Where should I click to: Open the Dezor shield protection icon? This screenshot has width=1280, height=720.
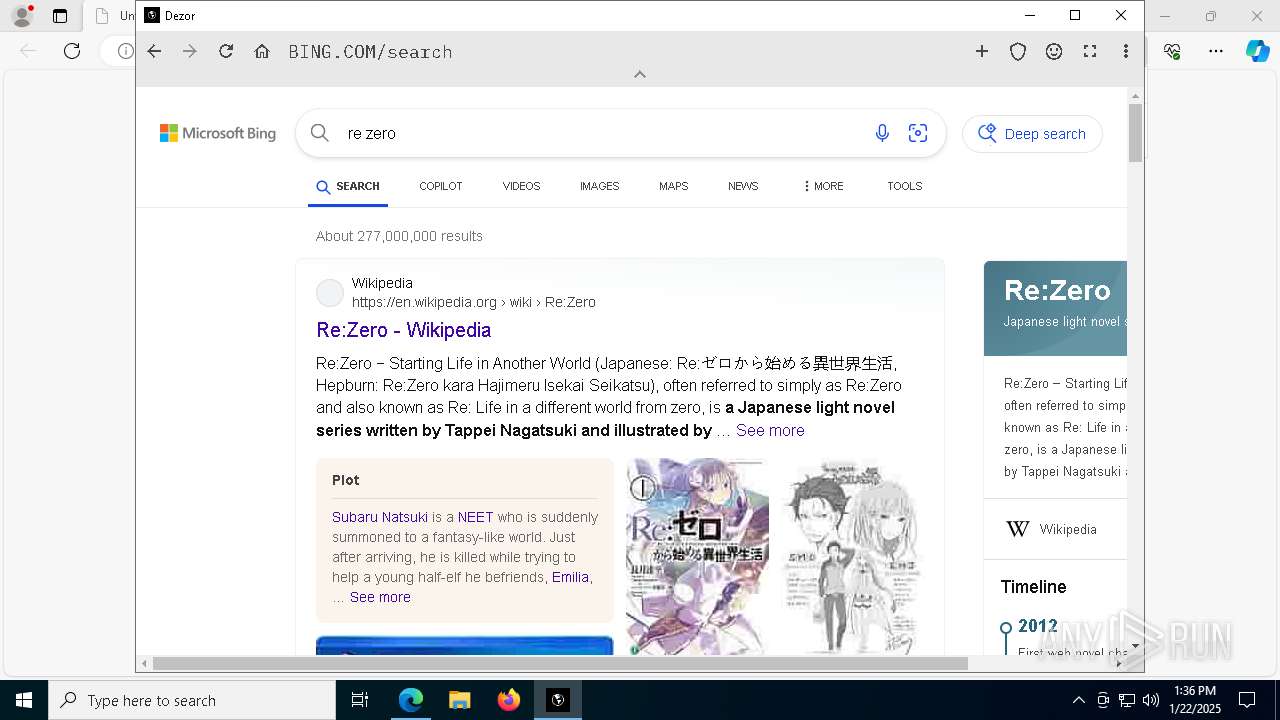tap(1018, 51)
